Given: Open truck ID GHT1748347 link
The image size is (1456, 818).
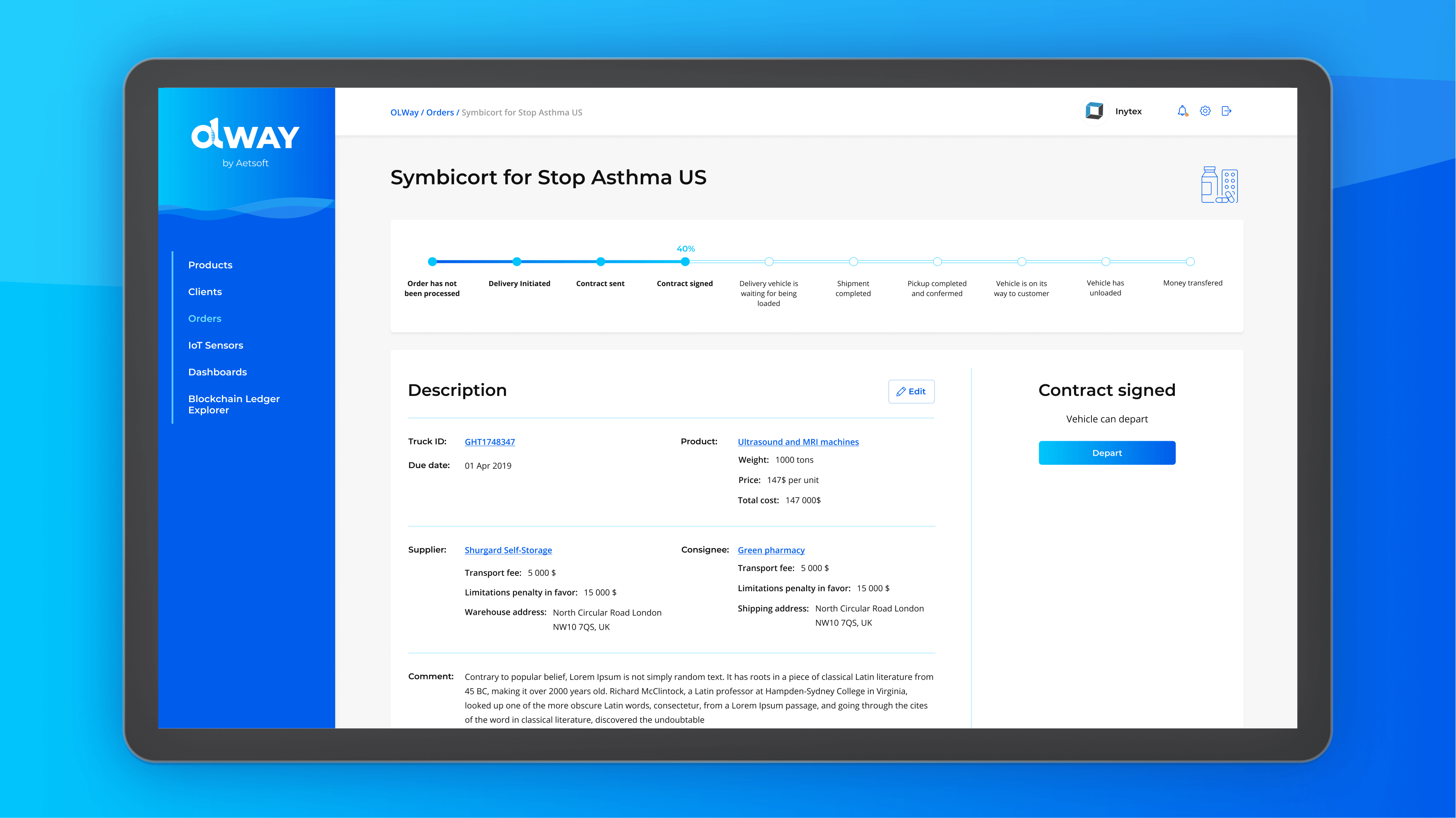Looking at the screenshot, I should point(489,442).
